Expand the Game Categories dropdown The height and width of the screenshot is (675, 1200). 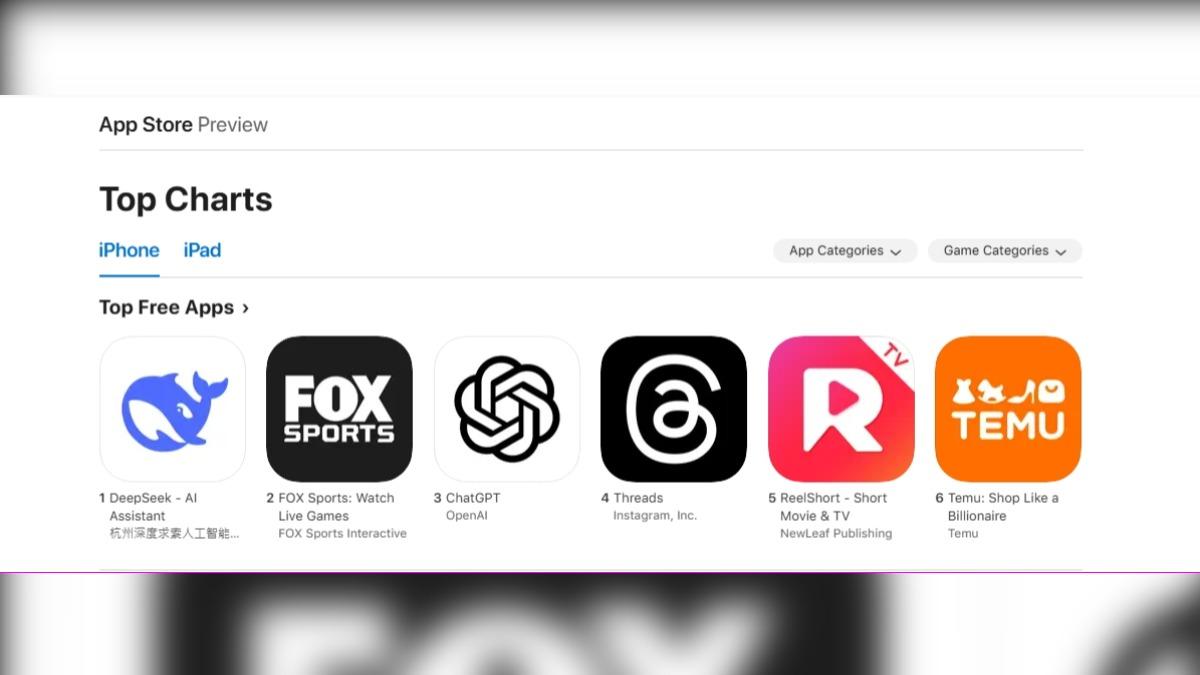[1005, 251]
